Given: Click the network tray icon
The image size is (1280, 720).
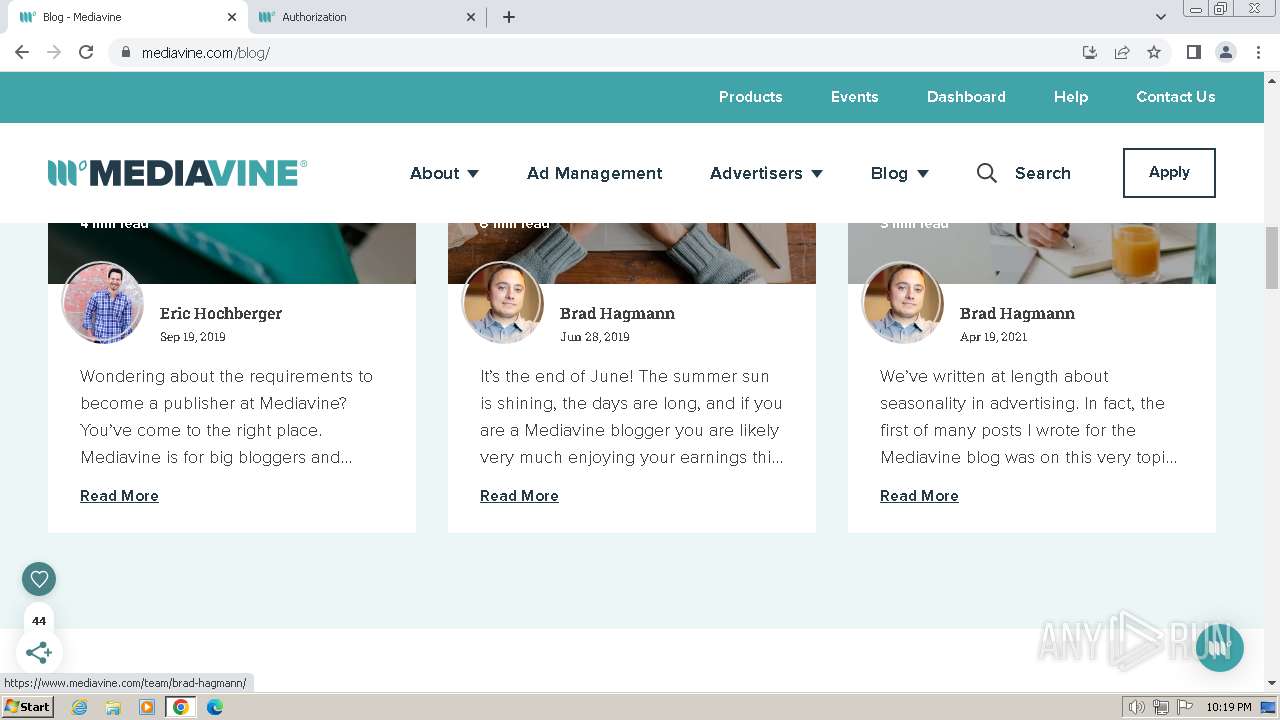Looking at the screenshot, I should (1160, 707).
